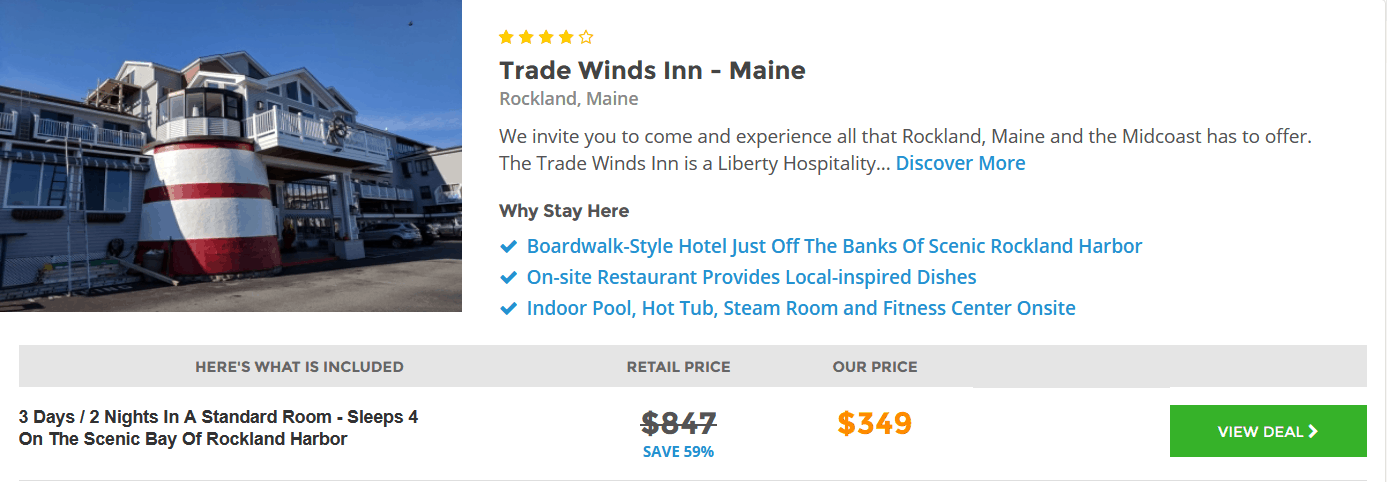This screenshot has height=482, width=1387.
Task: Click the View Deal button
Action: coord(1268,431)
